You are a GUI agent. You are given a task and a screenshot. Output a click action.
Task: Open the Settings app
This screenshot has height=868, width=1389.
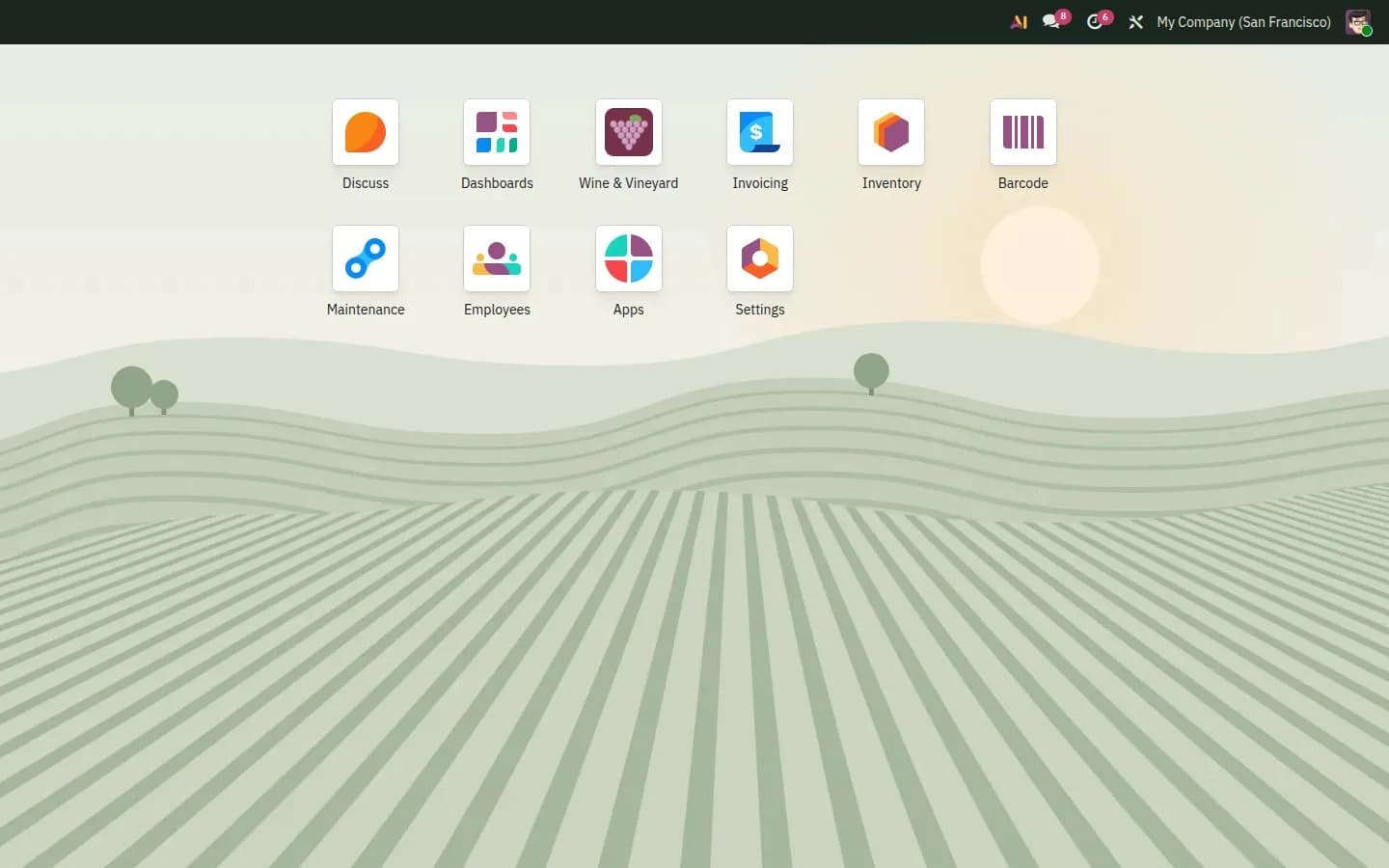(x=760, y=258)
